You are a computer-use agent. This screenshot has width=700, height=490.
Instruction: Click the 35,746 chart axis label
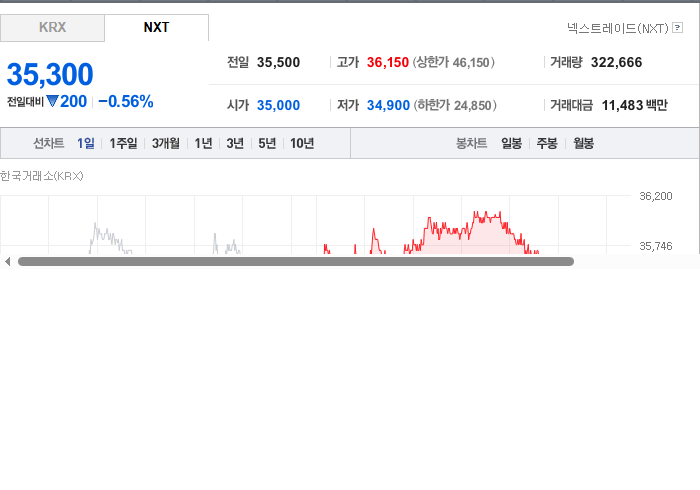[655, 246]
